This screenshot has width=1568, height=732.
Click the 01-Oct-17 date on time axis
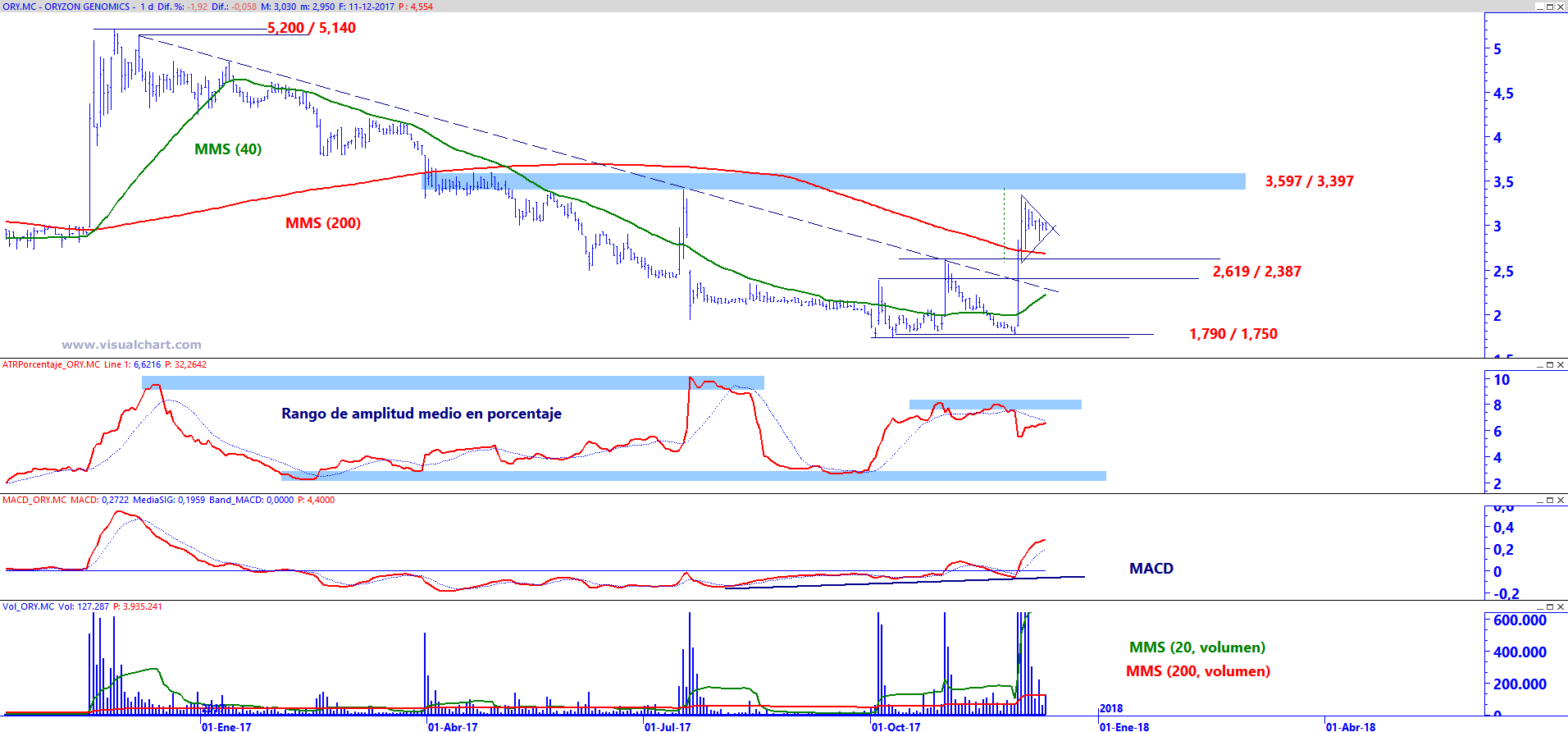click(896, 726)
